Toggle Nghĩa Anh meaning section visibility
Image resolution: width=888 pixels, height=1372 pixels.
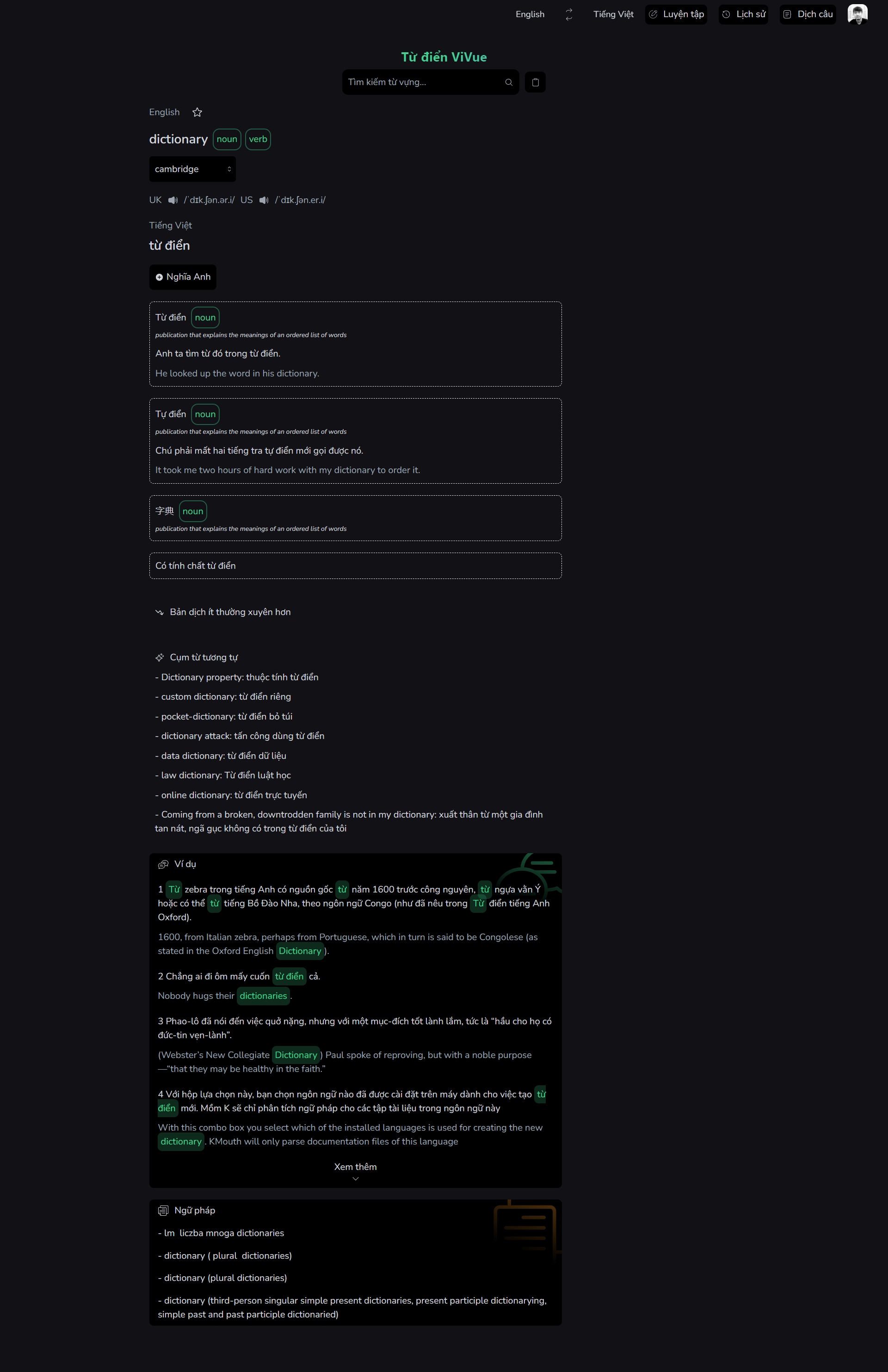pos(183,277)
